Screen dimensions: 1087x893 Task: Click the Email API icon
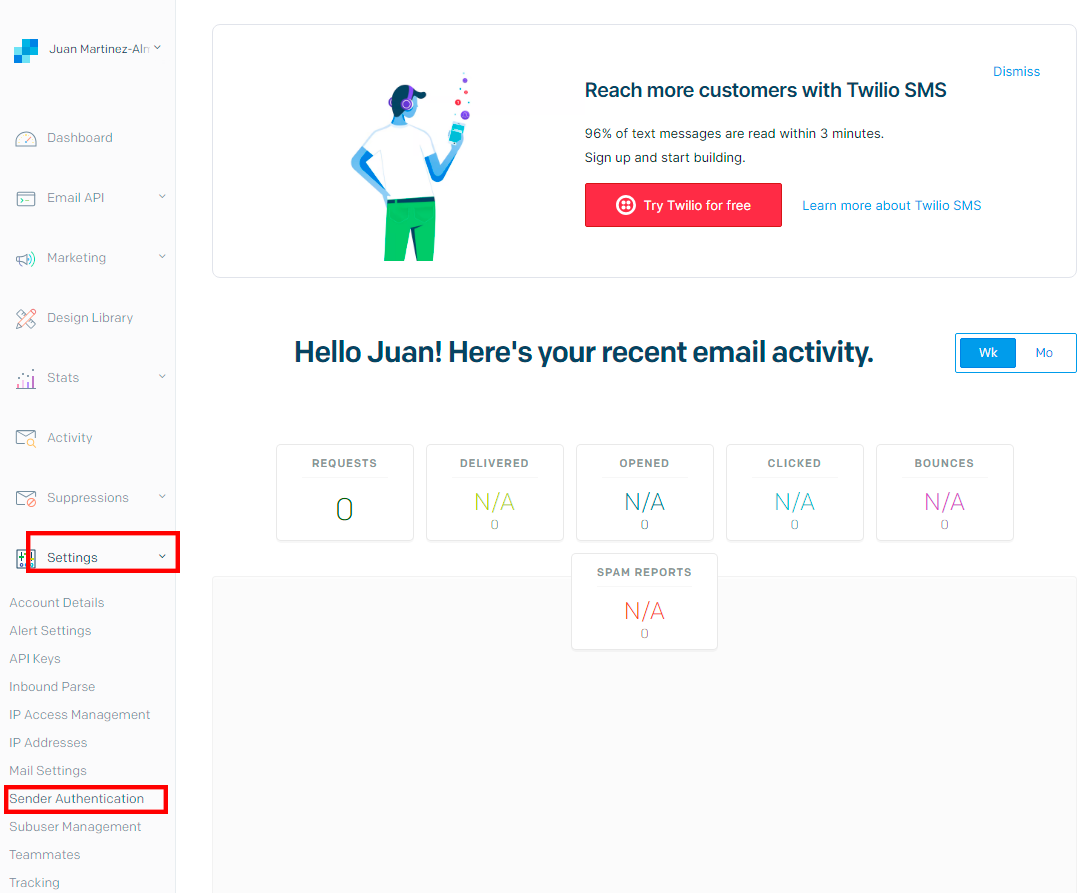(x=26, y=199)
